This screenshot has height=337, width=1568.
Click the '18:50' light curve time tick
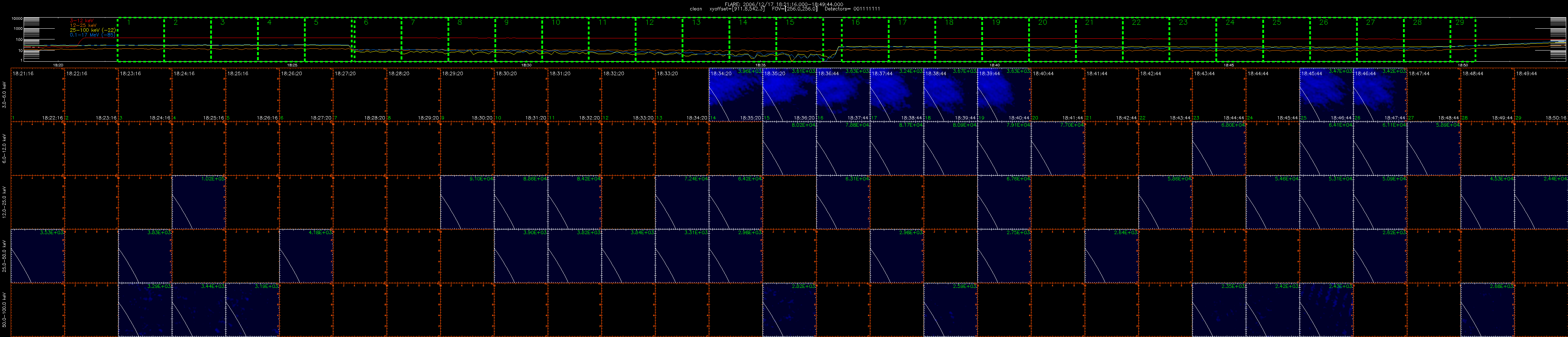pos(1463,65)
